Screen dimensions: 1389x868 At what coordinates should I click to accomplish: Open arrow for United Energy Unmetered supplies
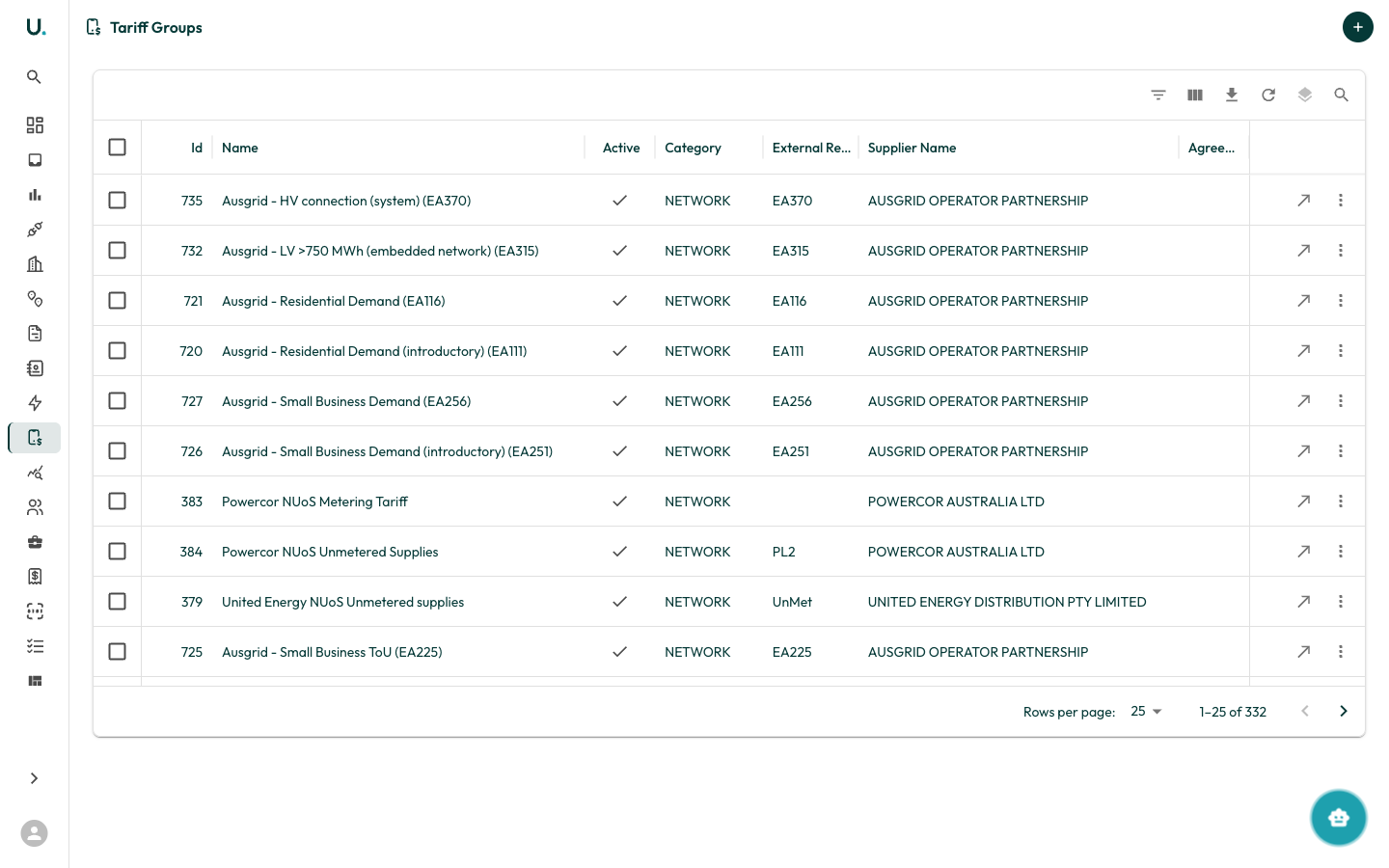(x=1303, y=602)
